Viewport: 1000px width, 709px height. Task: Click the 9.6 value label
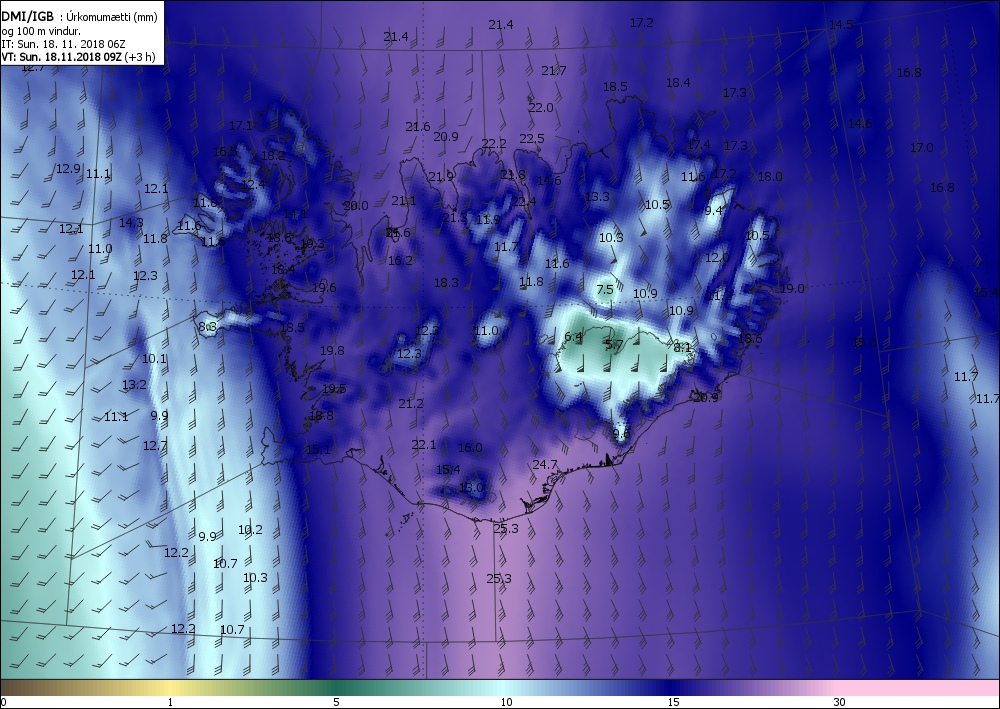pyautogui.click(x=621, y=434)
